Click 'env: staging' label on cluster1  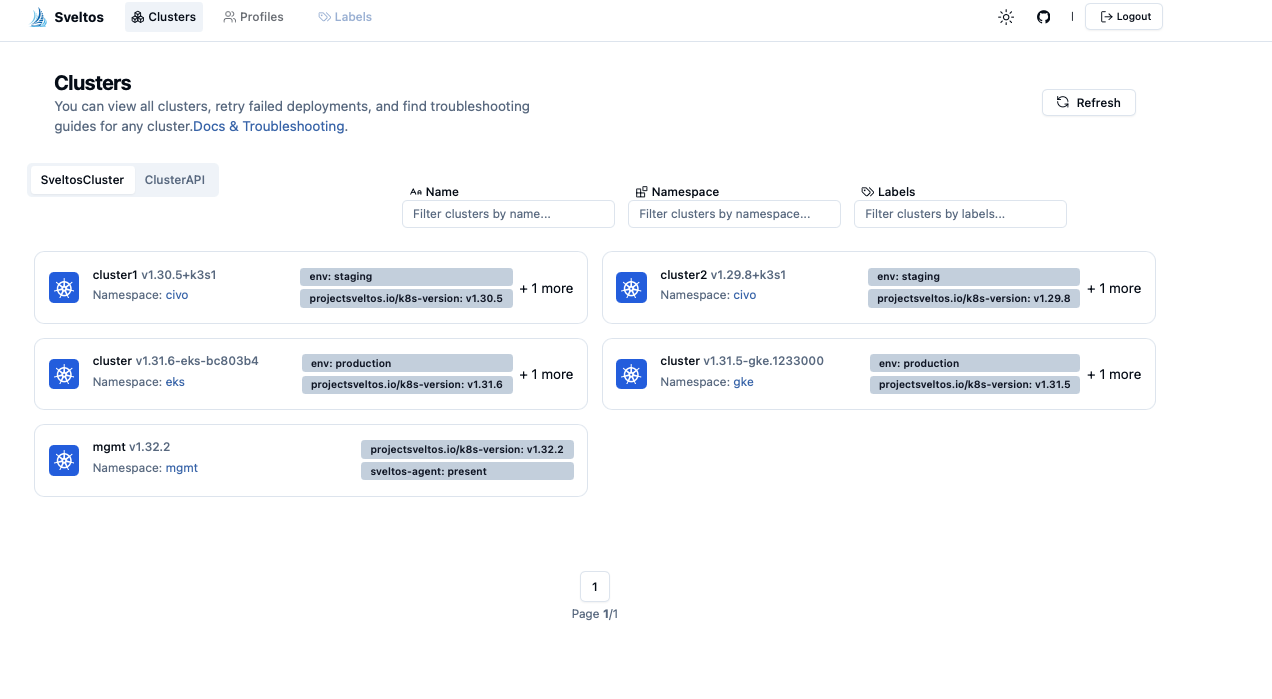[406, 277]
